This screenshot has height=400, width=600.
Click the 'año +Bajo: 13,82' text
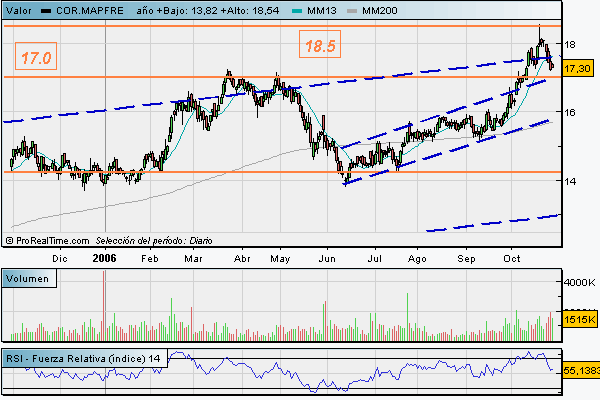pos(177,11)
